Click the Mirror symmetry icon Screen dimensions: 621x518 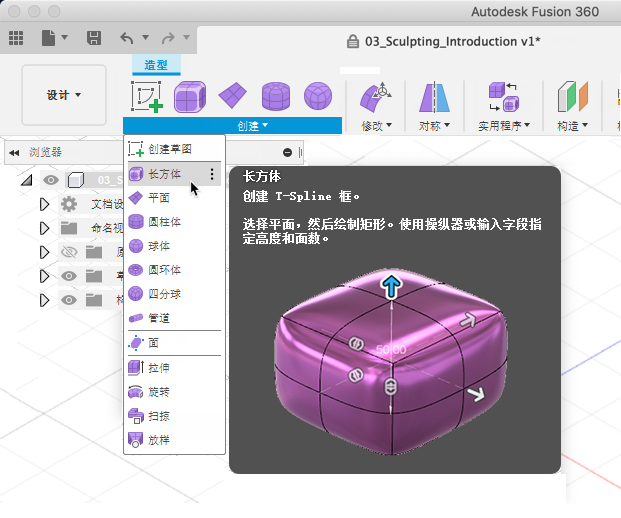click(x=434, y=97)
